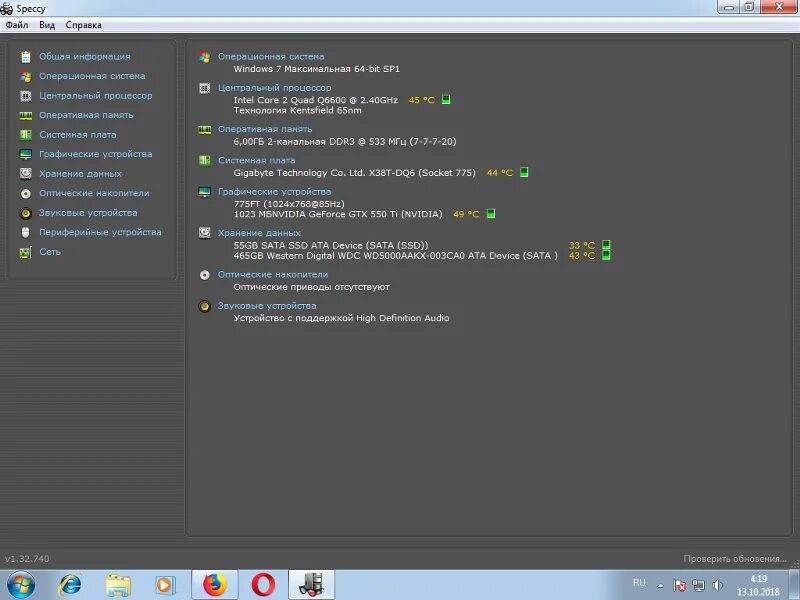Viewport: 800px width, 600px height.
Task: Open the Операционная система heading in the summary
Action: click(271, 57)
